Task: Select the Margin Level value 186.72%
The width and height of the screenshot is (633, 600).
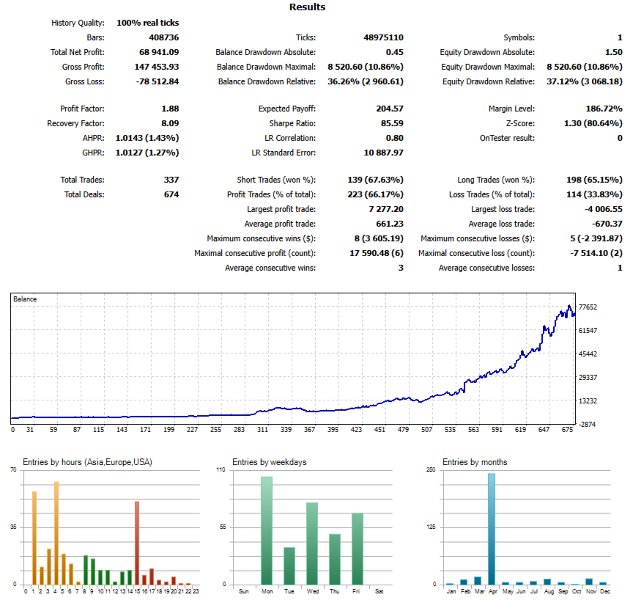Action: (604, 109)
